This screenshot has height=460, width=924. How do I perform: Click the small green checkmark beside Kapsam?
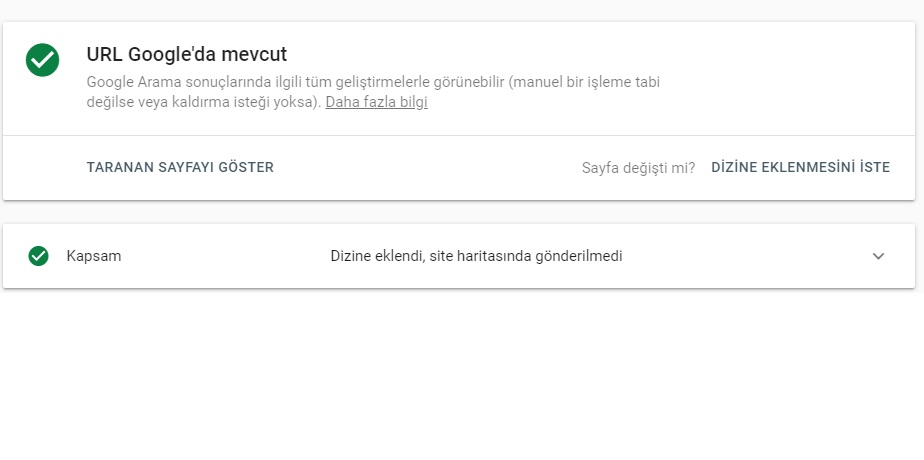tap(38, 256)
